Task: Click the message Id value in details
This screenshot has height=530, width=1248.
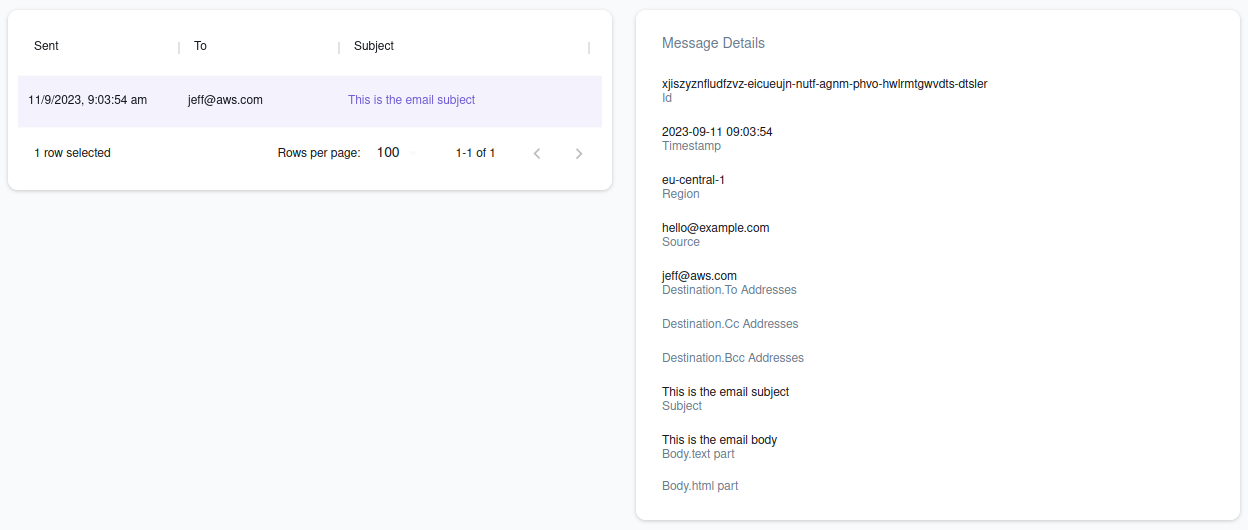Action: [x=824, y=84]
